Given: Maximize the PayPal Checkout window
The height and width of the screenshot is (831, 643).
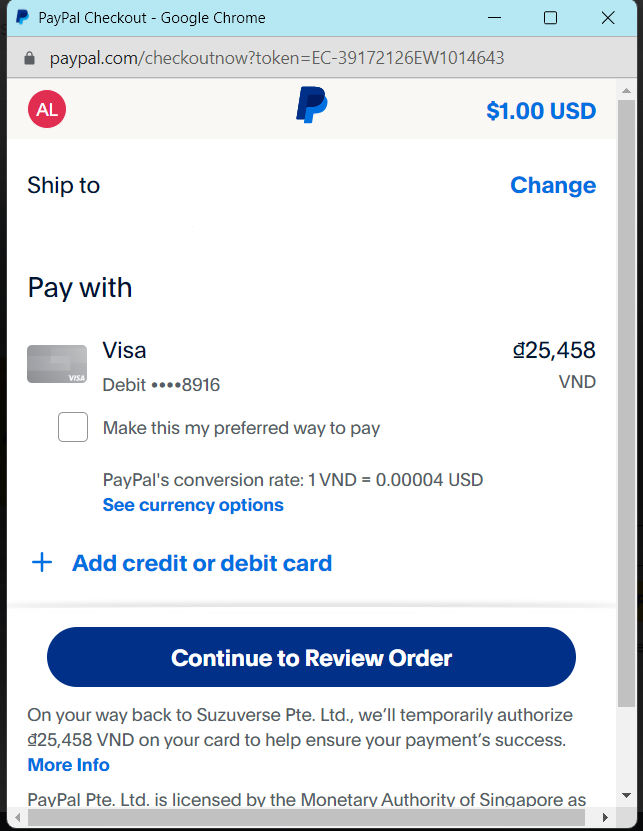Looking at the screenshot, I should [550, 18].
